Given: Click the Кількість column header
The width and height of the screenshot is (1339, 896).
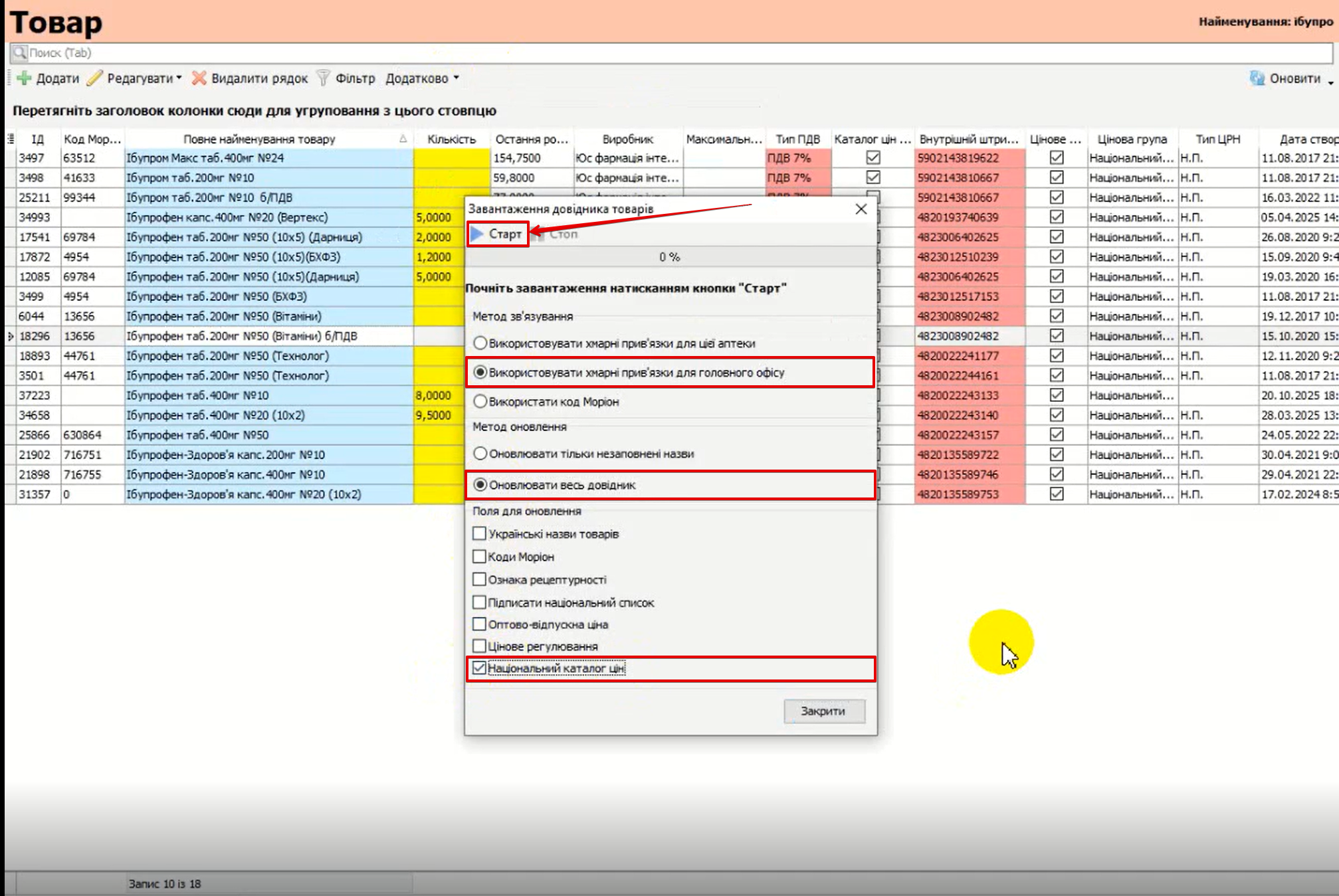Looking at the screenshot, I should (x=451, y=139).
